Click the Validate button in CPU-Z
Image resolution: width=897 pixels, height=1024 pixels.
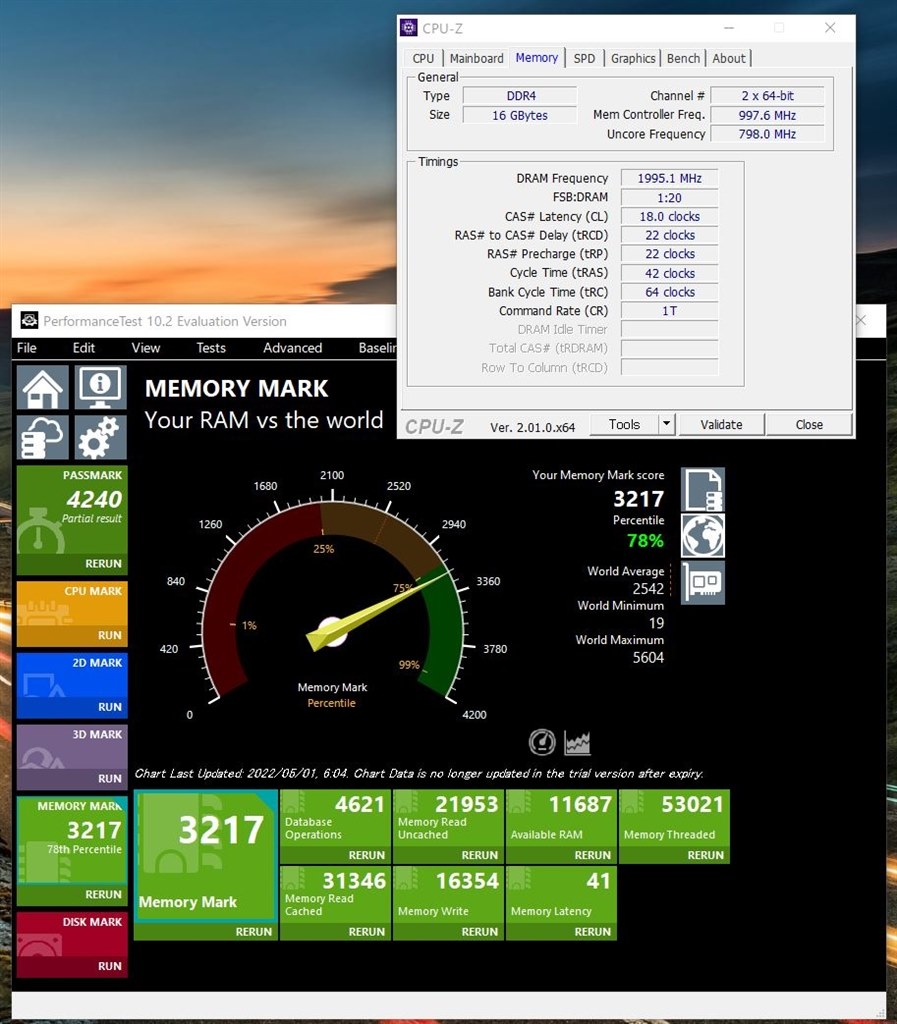click(x=721, y=424)
